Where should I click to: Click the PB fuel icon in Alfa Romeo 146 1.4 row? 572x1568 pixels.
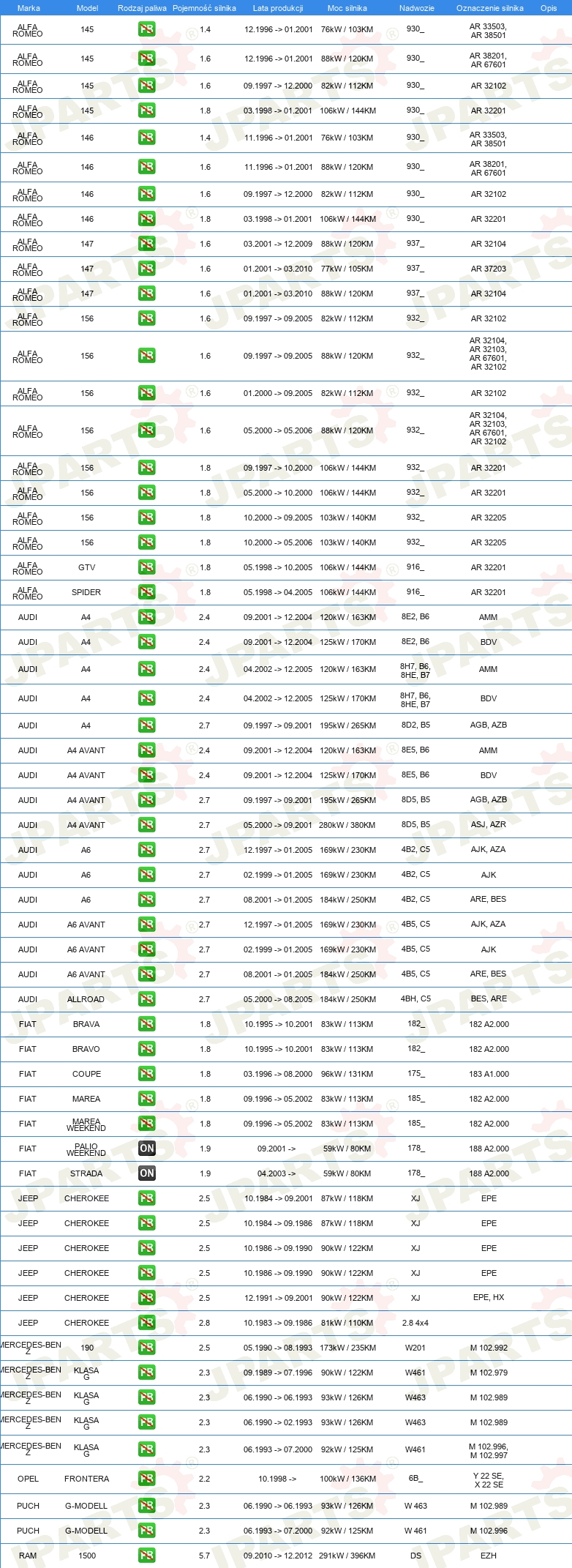click(x=146, y=138)
